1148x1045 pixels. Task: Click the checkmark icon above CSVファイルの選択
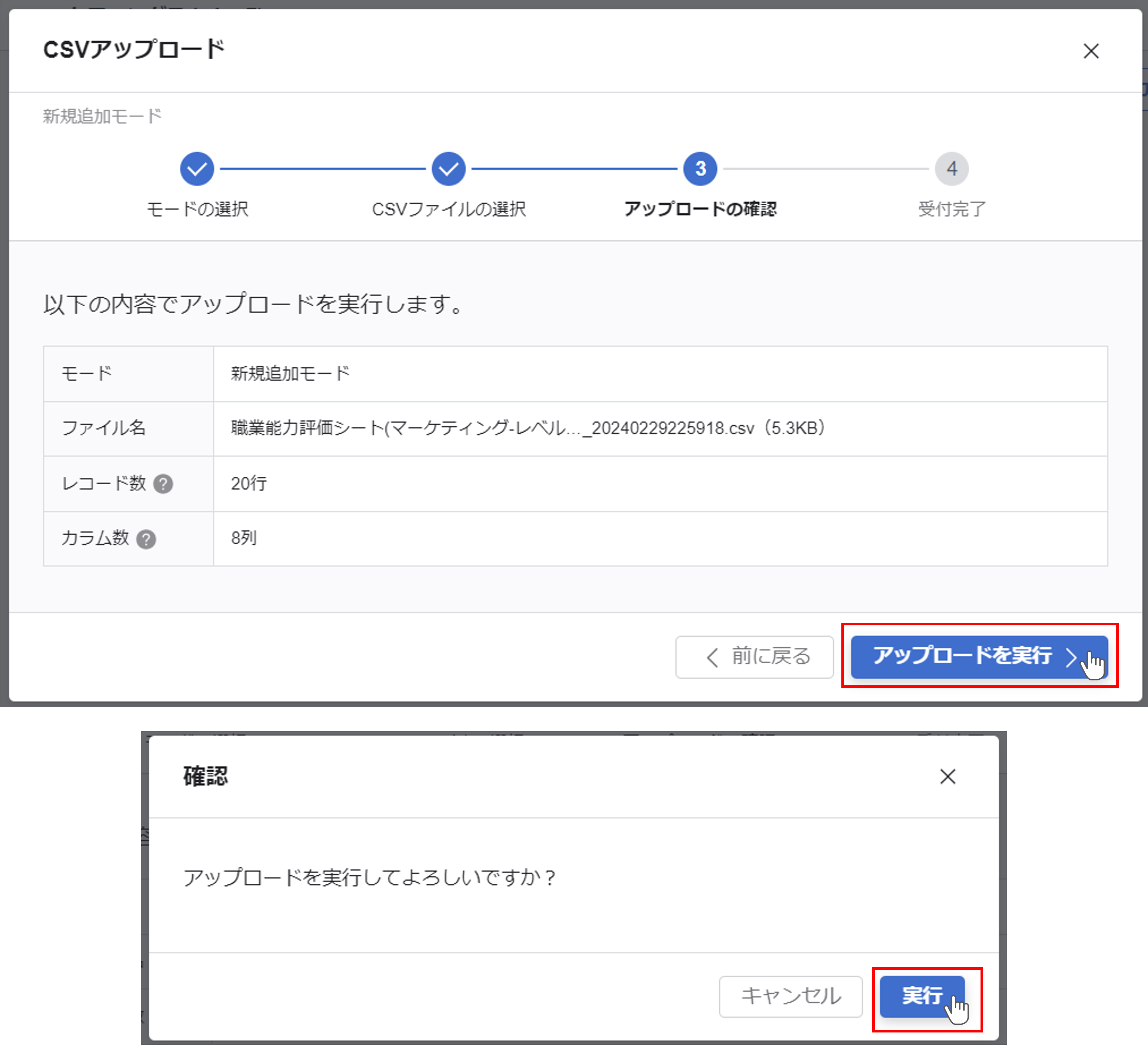pyautogui.click(x=449, y=168)
